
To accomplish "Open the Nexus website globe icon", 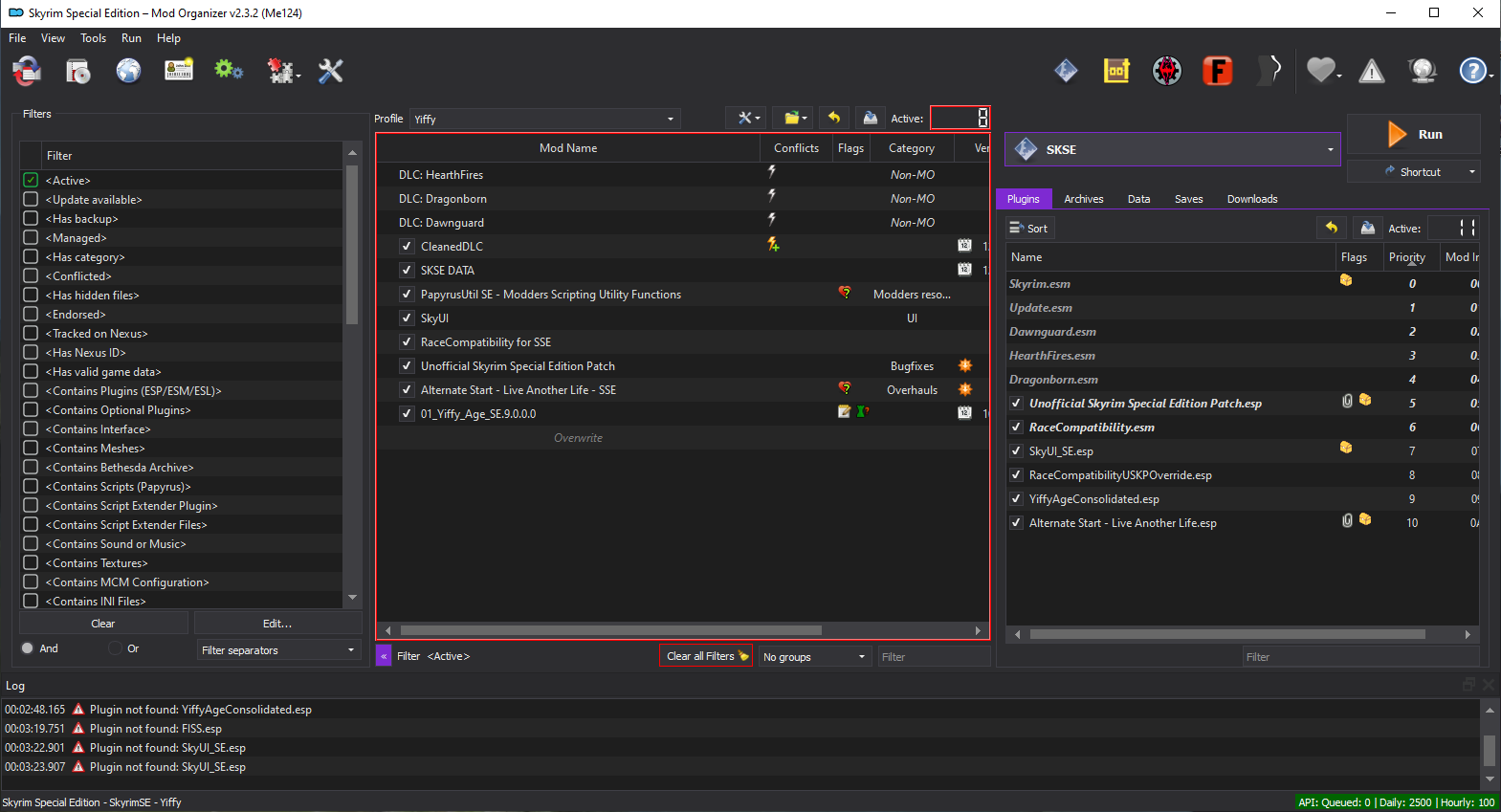I will click(128, 71).
